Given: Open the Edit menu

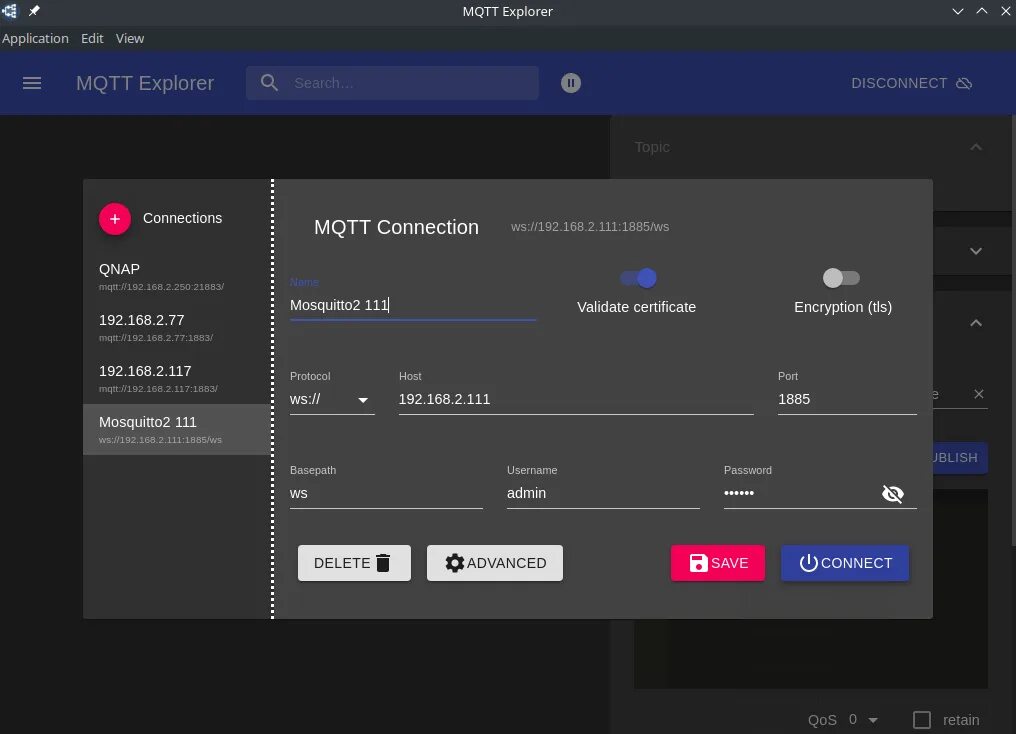Looking at the screenshot, I should pos(92,38).
